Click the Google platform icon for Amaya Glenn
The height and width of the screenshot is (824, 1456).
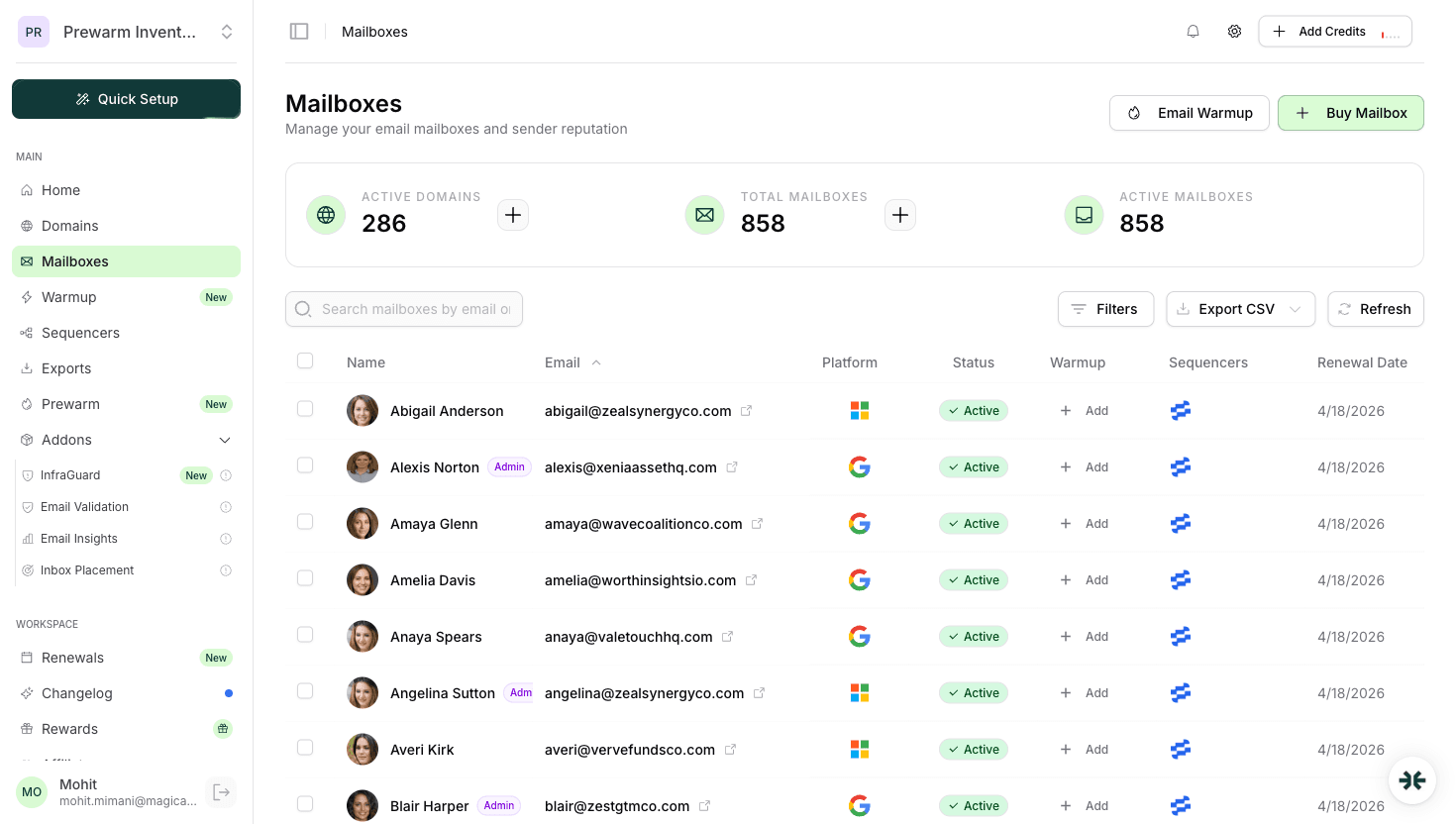(859, 523)
